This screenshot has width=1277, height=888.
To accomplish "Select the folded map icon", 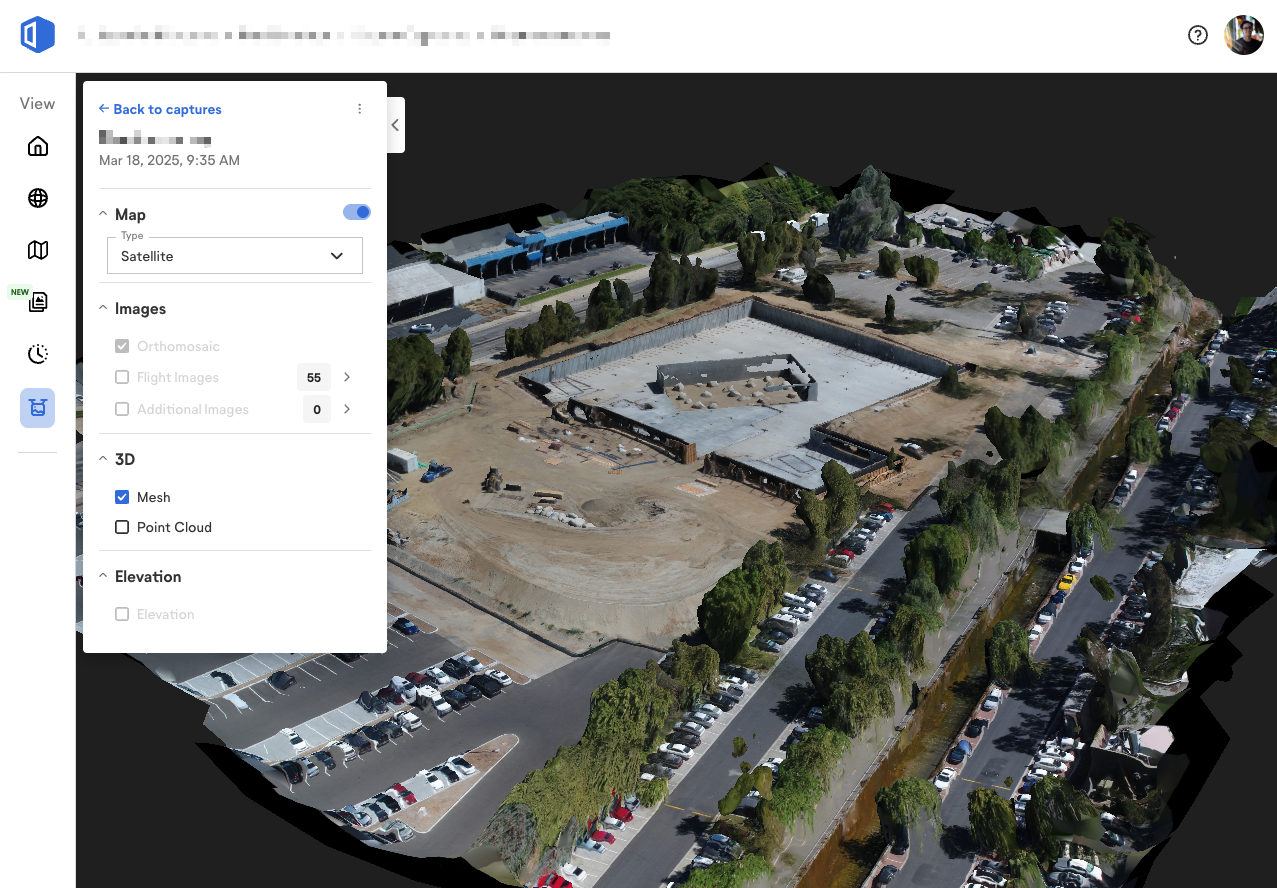I will 38,250.
